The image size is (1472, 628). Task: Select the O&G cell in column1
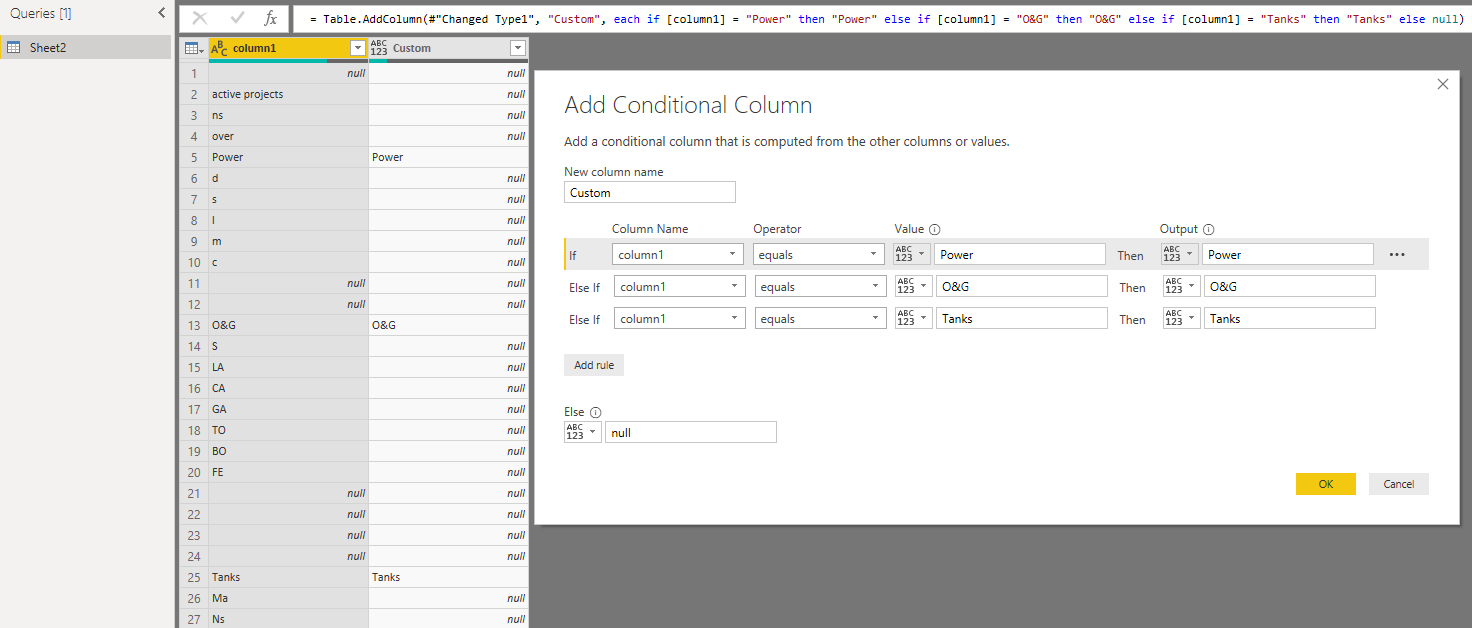tap(288, 325)
